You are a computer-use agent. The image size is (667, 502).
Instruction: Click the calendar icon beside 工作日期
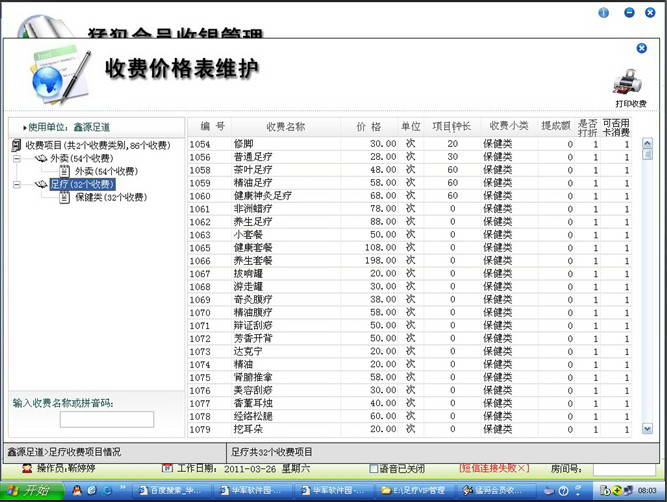pyautogui.click(x=167, y=468)
